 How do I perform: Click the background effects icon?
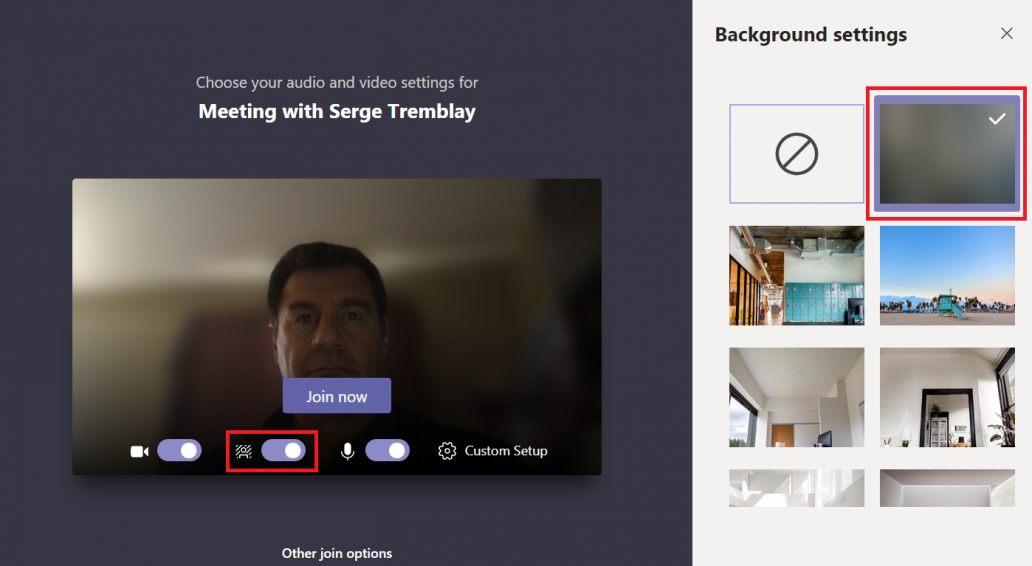(244, 451)
